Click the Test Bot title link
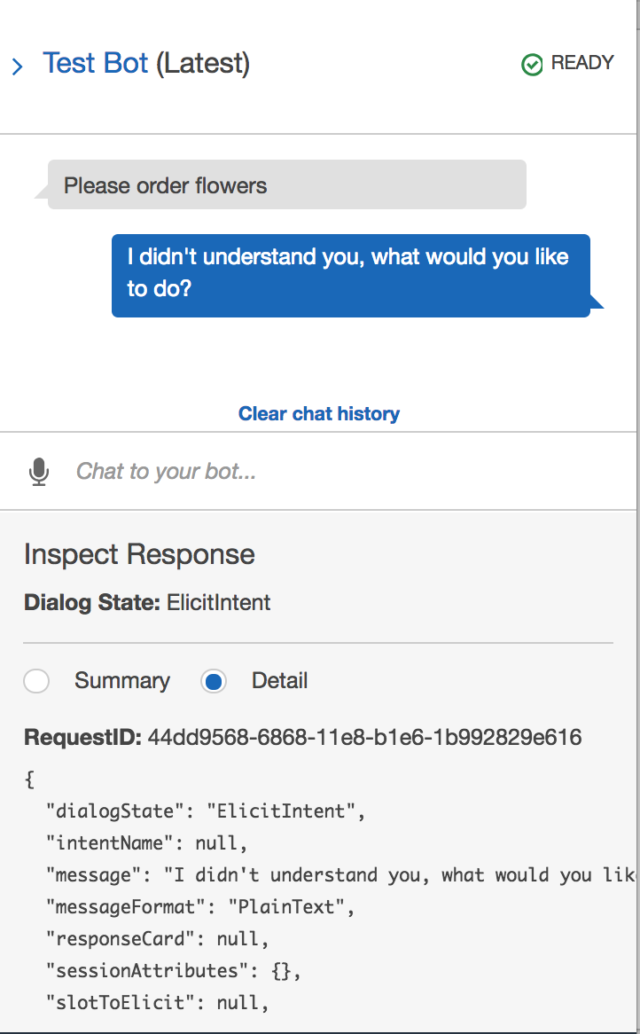 pyautogui.click(x=95, y=64)
